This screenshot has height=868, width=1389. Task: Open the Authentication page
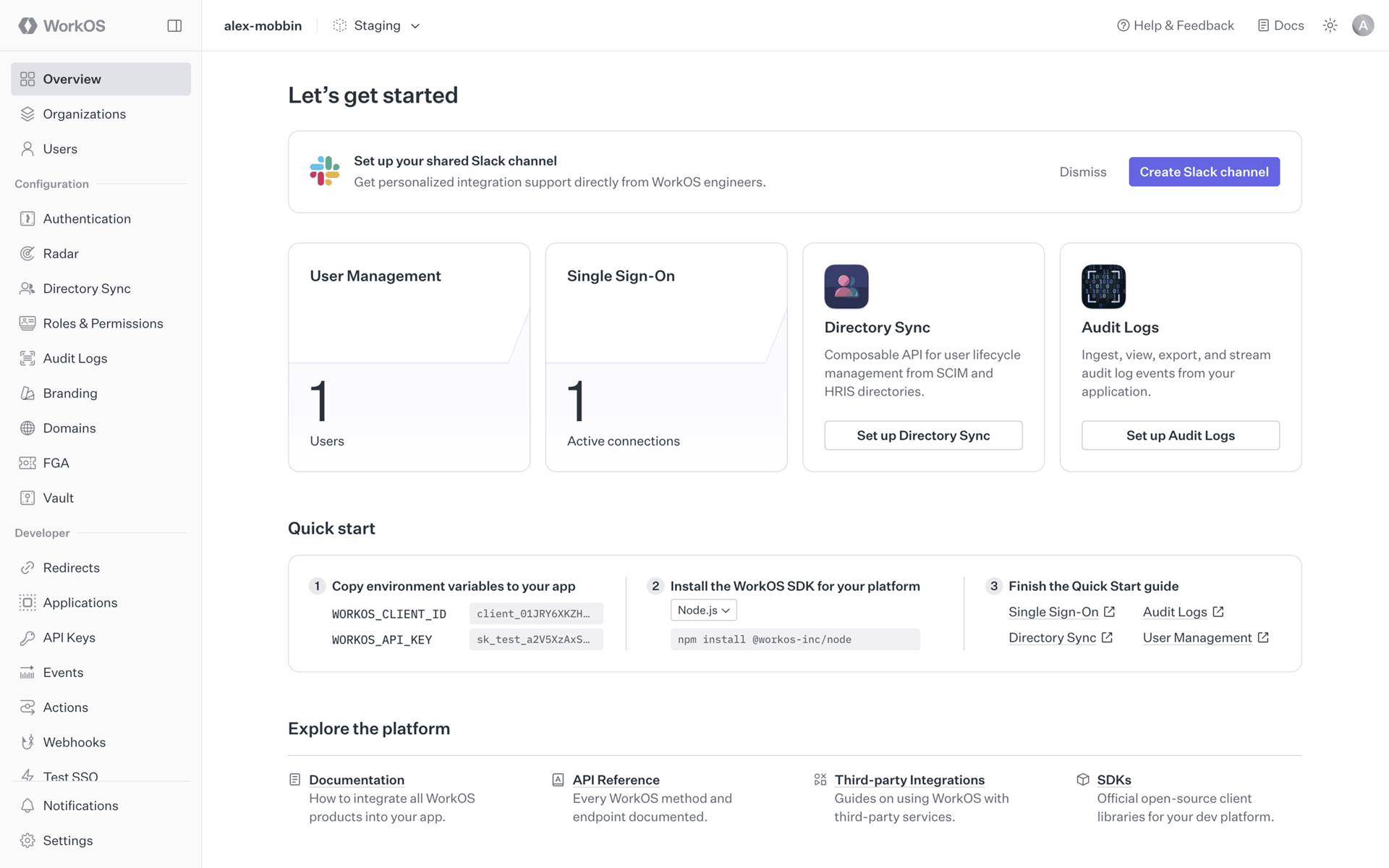point(101,218)
